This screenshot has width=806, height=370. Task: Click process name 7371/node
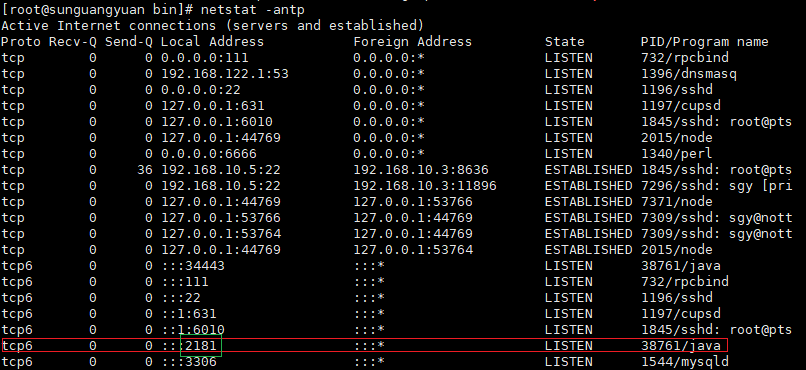pos(676,201)
